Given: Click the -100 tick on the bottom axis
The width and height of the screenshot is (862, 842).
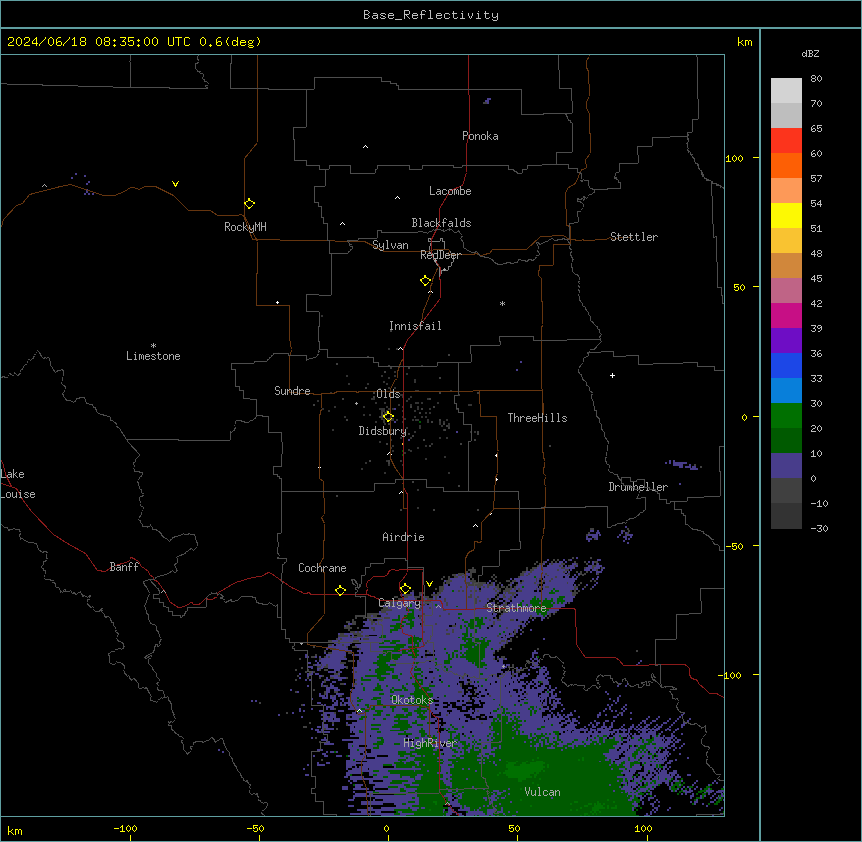Looking at the screenshot, I should tap(125, 829).
